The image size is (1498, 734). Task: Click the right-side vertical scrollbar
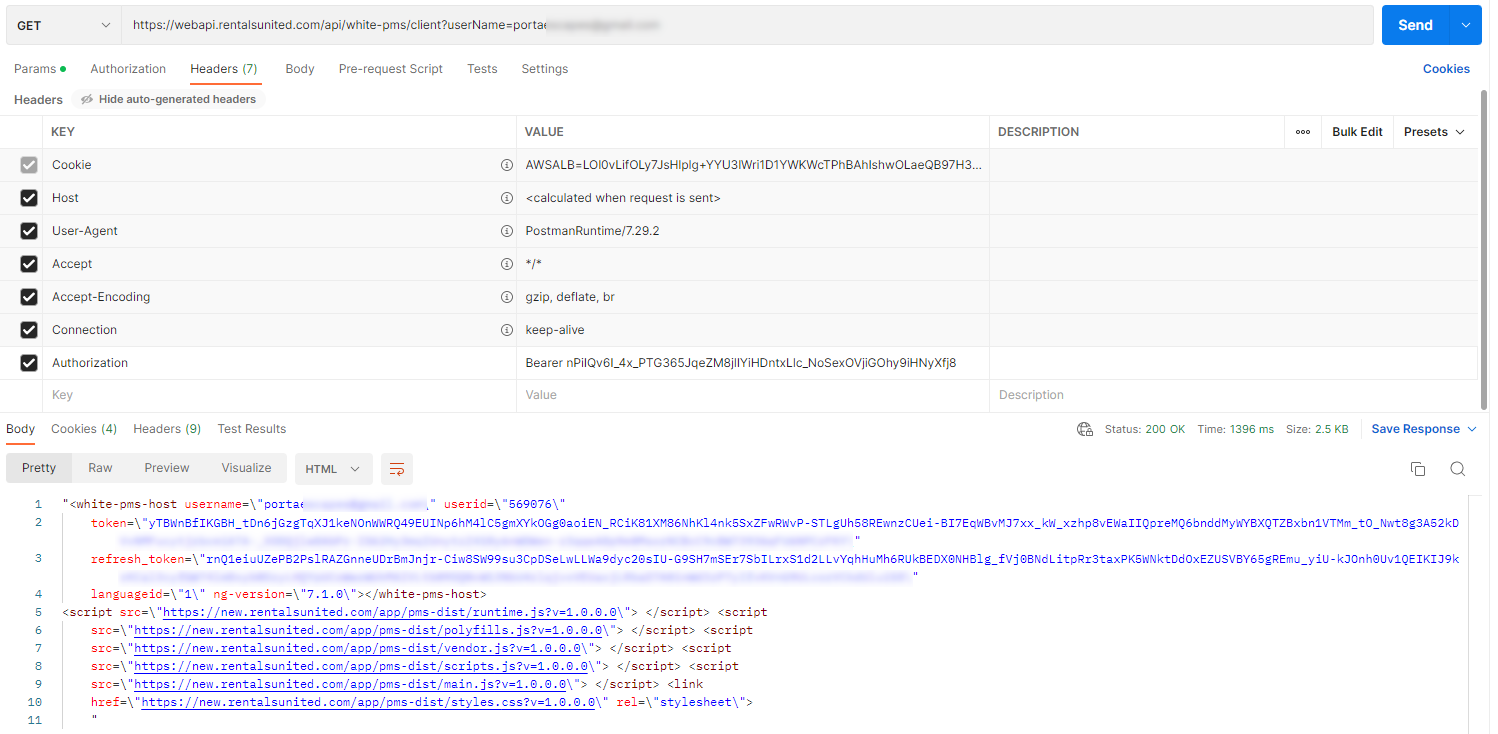[1483, 250]
